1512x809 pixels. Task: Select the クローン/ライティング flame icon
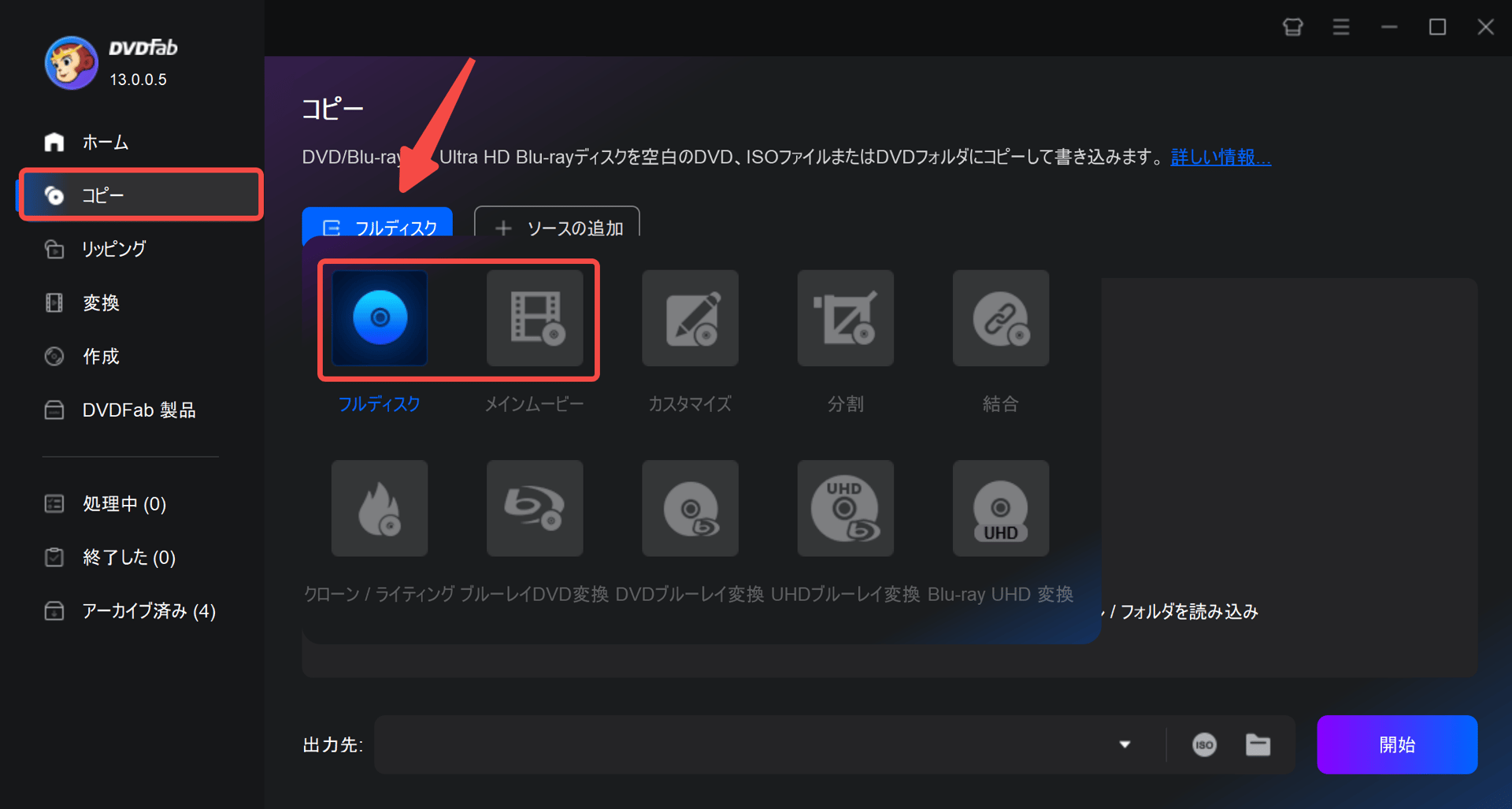tap(380, 508)
